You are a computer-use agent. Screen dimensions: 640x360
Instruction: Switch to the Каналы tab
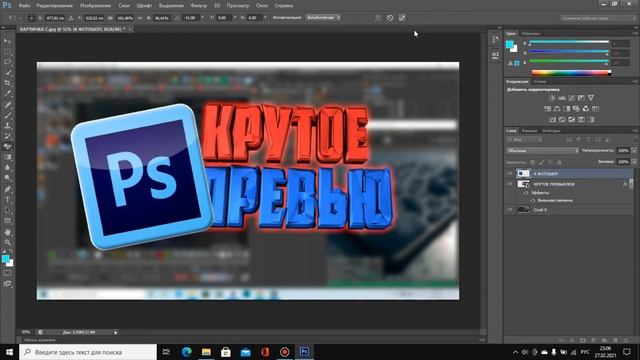pyautogui.click(x=530, y=131)
